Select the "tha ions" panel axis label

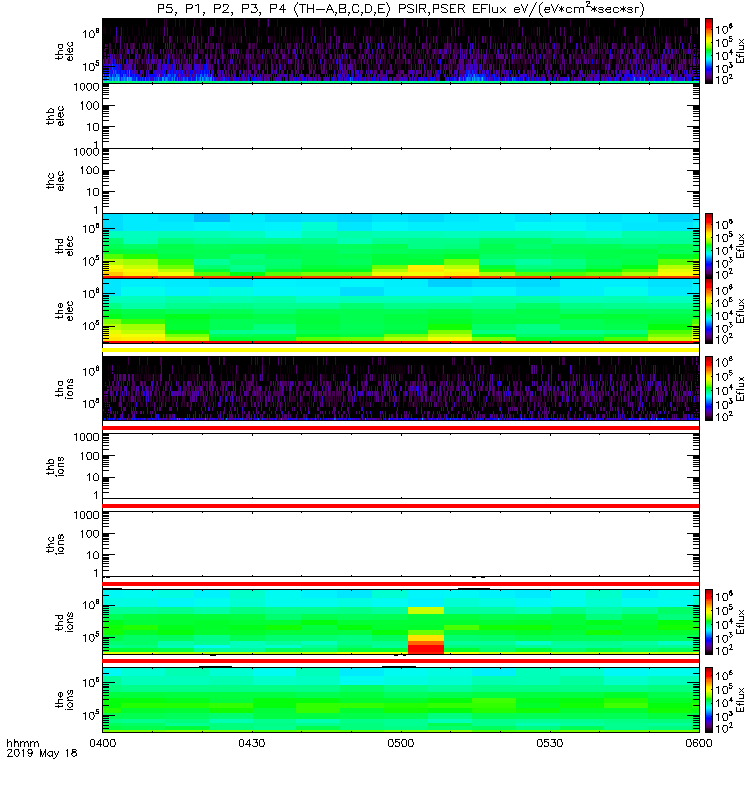click(x=64, y=388)
